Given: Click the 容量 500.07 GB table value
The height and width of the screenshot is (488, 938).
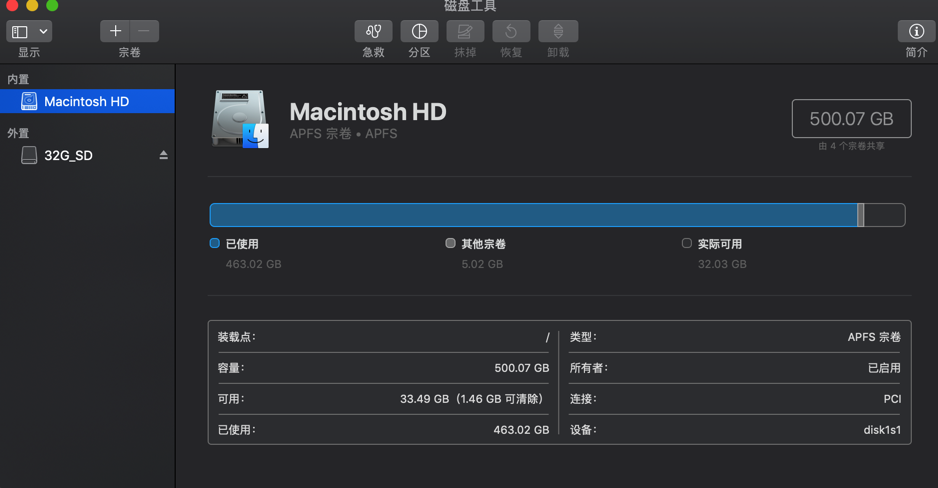Looking at the screenshot, I should (x=522, y=368).
